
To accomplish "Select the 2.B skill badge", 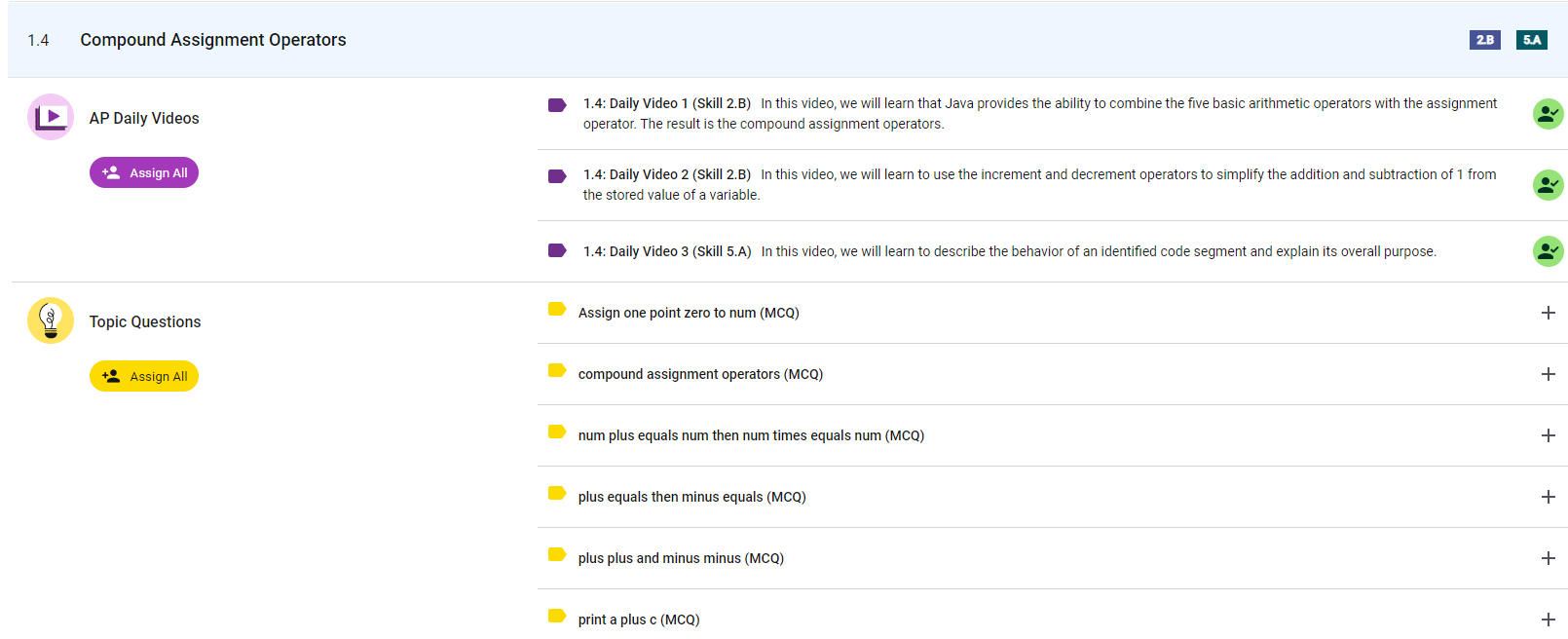I will pyautogui.click(x=1484, y=40).
